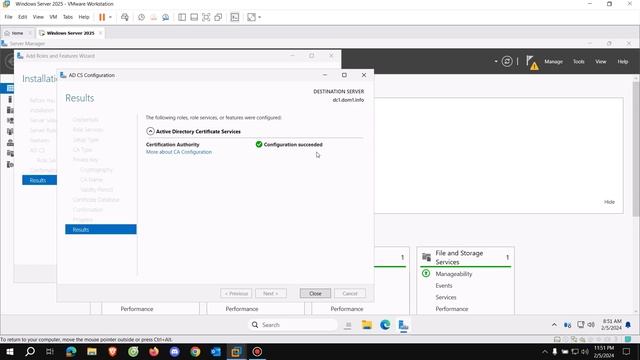The height and width of the screenshot is (360, 640).
Task: Open the VMware File menu
Action: pyautogui.click(x=8, y=17)
